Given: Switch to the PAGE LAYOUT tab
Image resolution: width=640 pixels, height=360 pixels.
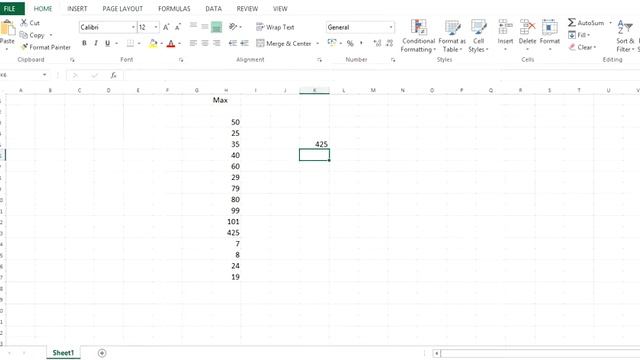Looking at the screenshot, I should click(x=122, y=9).
